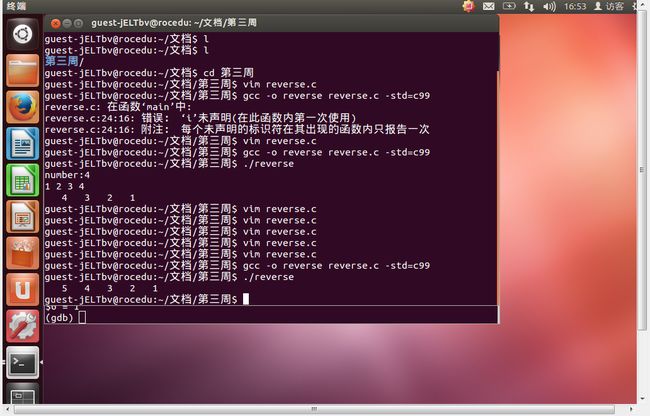Open the 访客 user menu
650x416 pixels.
(609, 6)
